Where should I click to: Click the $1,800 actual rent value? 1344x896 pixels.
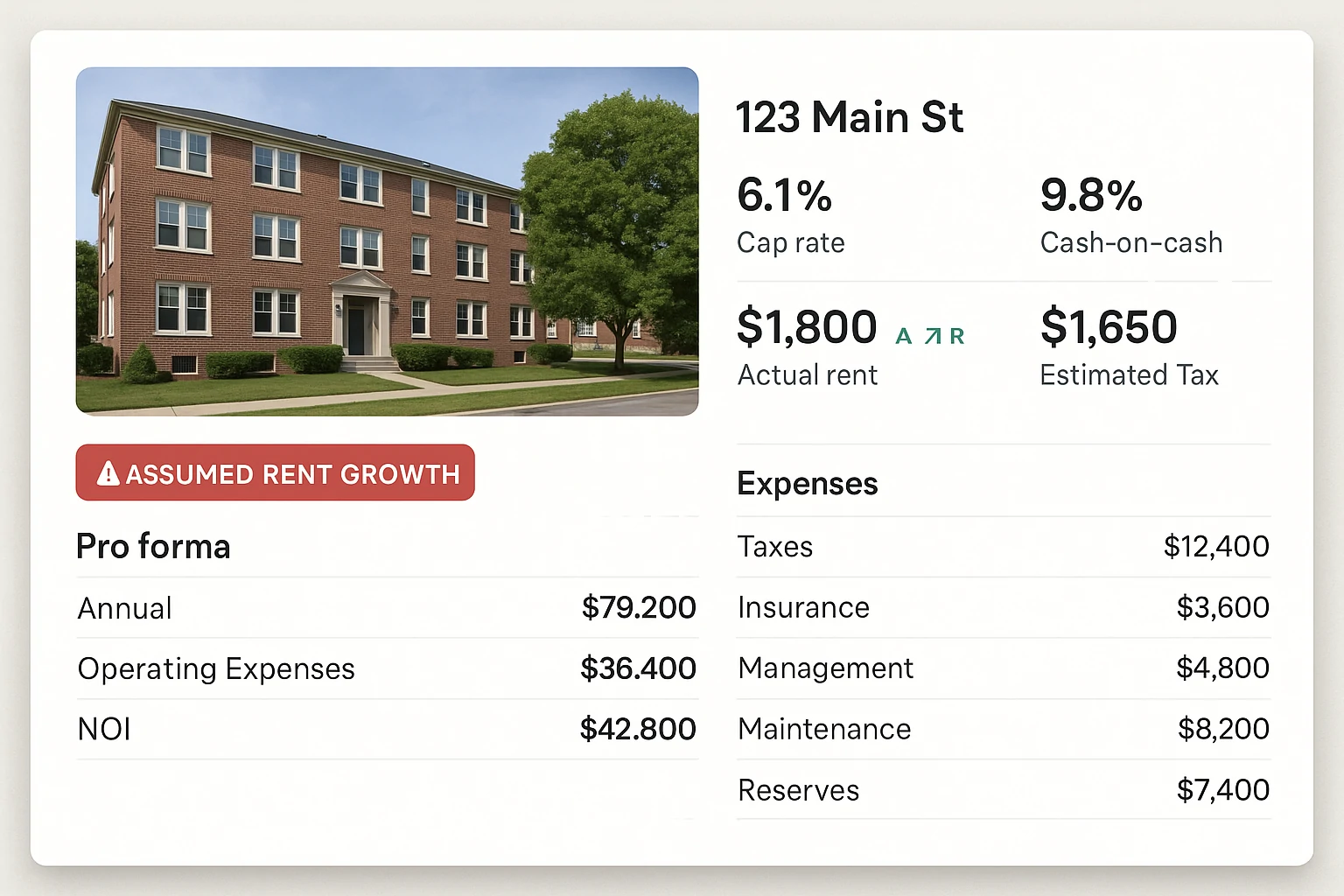click(x=806, y=327)
